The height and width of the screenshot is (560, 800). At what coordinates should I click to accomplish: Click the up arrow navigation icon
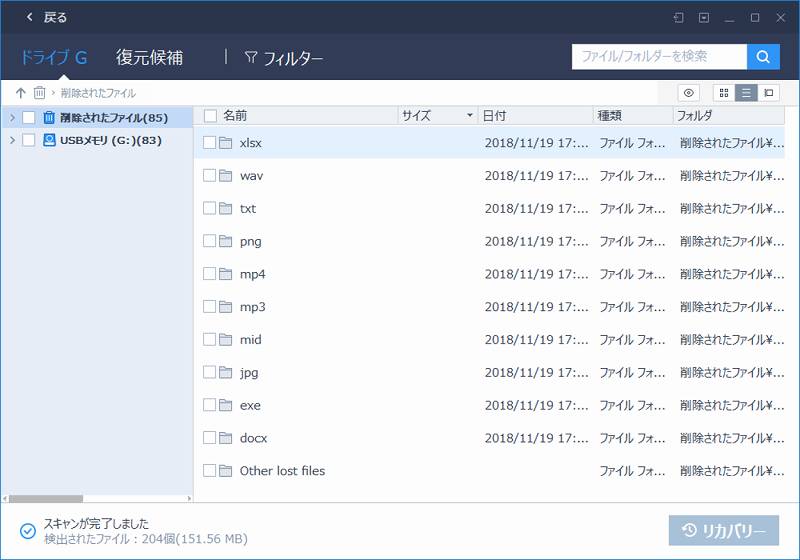click(21, 93)
